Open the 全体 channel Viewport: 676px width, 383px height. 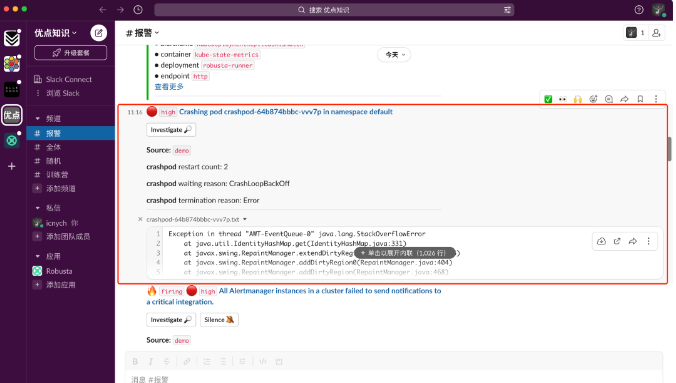tap(71, 147)
